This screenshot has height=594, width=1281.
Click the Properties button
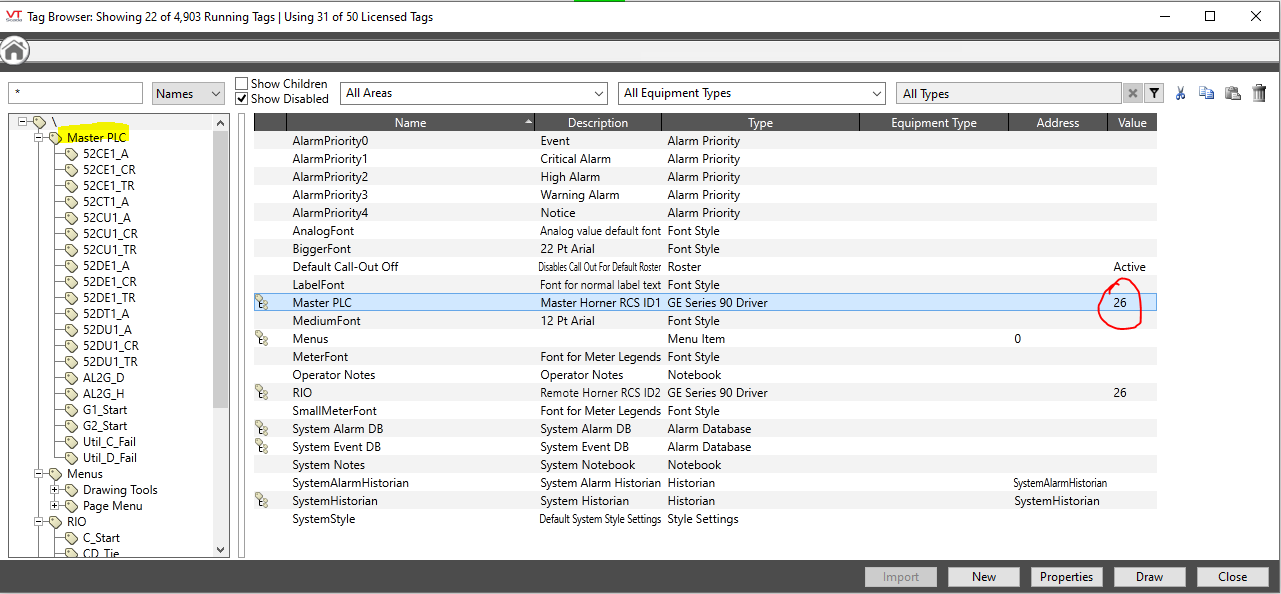click(1067, 577)
